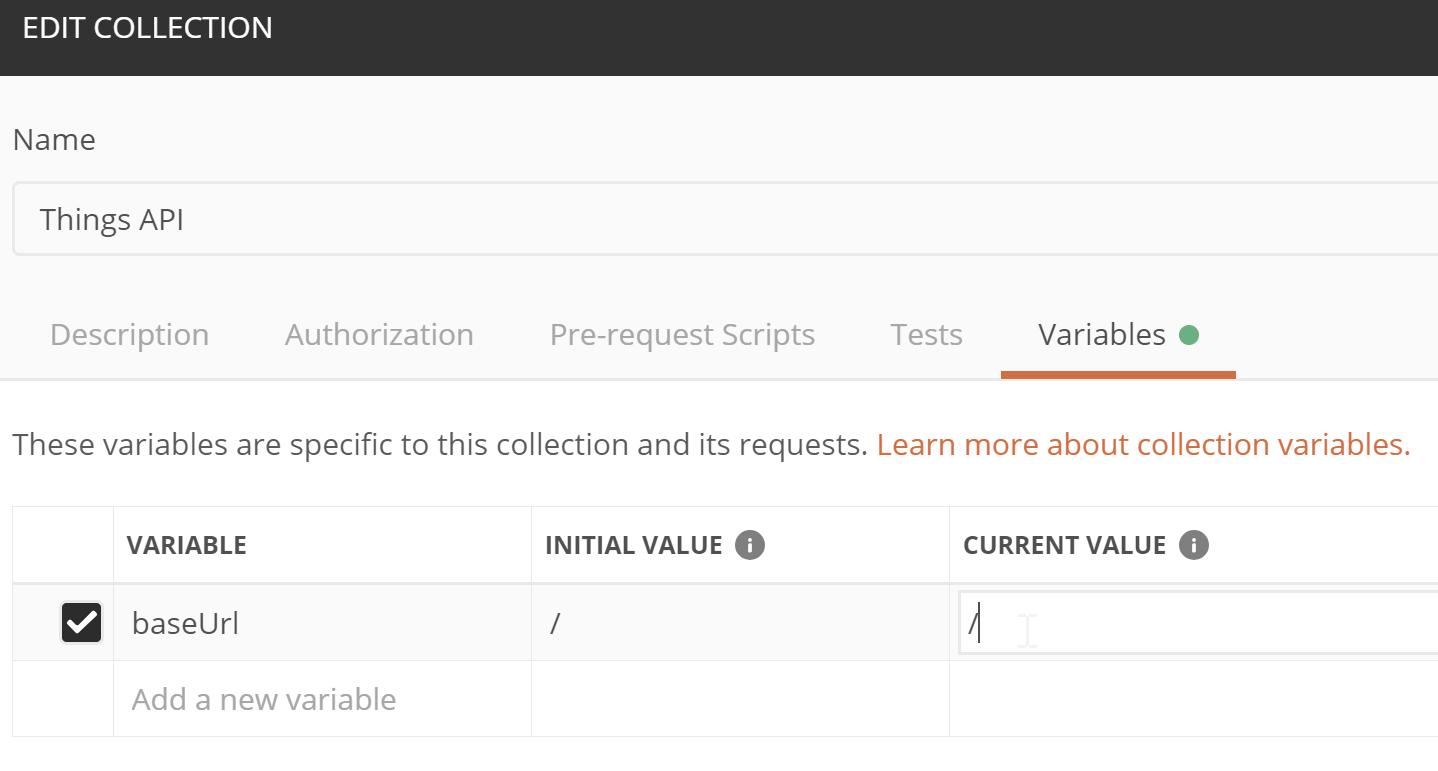Click the EDIT COLLECTION title bar
Viewport: 1438px width, 771px height.
[x=147, y=28]
